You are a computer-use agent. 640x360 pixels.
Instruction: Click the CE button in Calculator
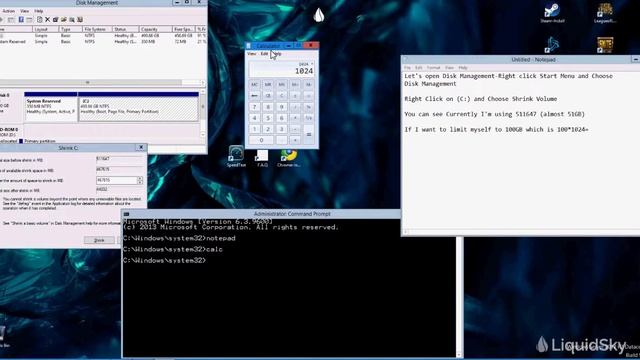point(268,96)
